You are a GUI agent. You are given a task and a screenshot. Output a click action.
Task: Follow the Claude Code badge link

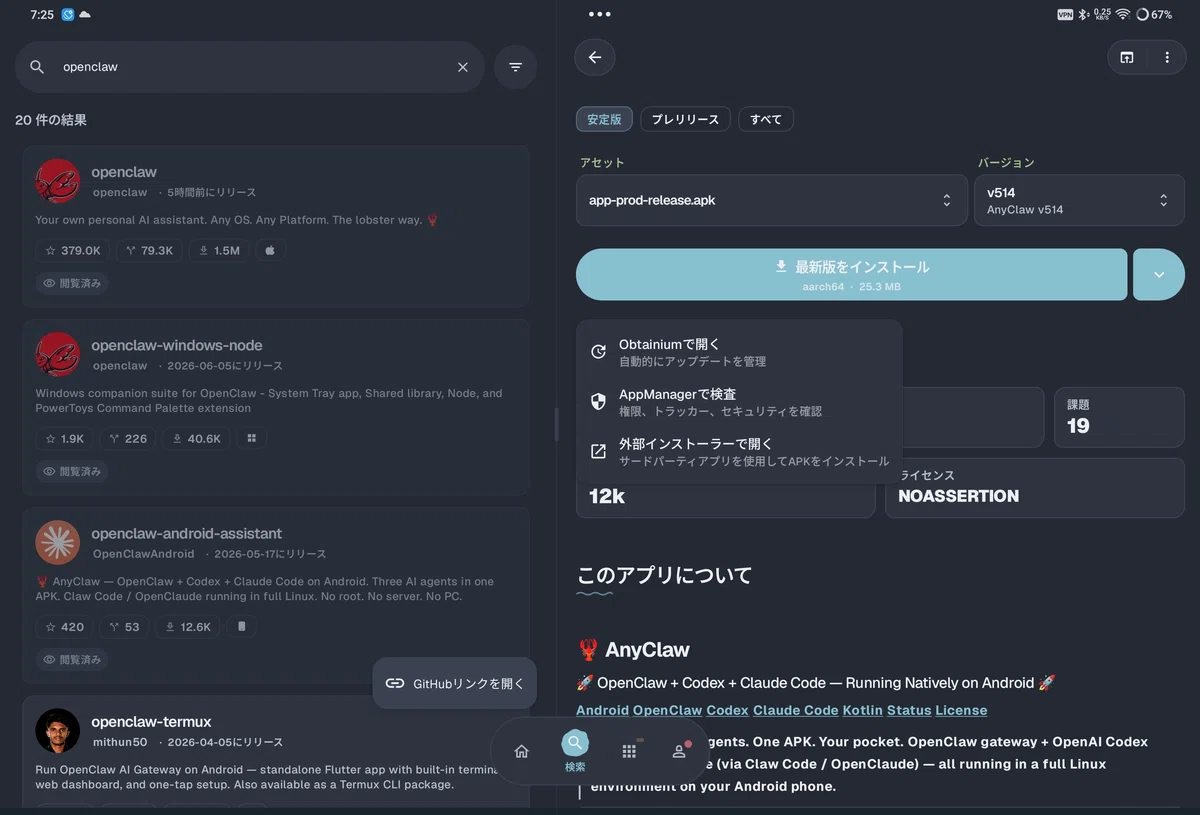click(x=795, y=710)
